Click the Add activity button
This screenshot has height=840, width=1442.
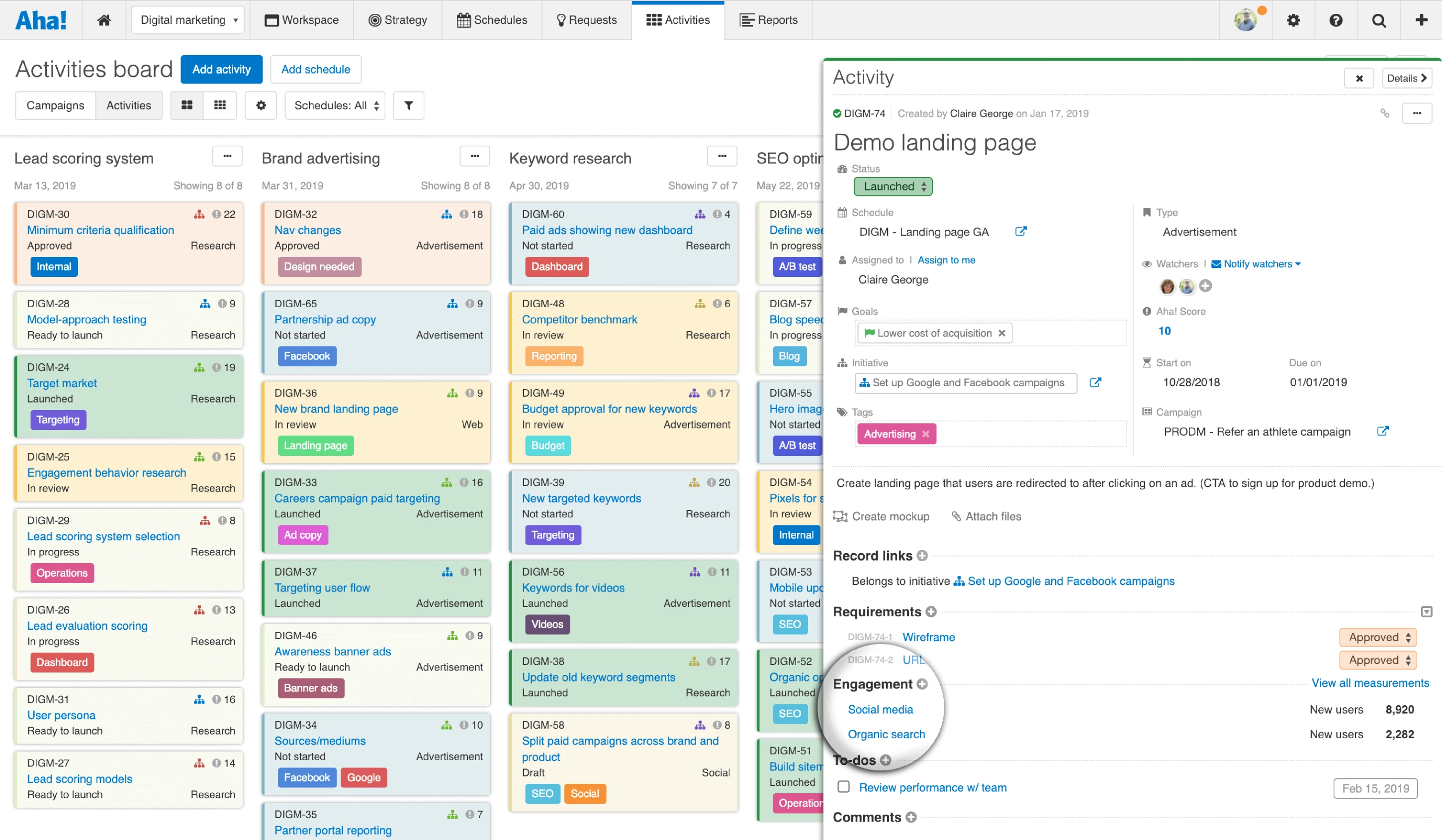[221, 69]
